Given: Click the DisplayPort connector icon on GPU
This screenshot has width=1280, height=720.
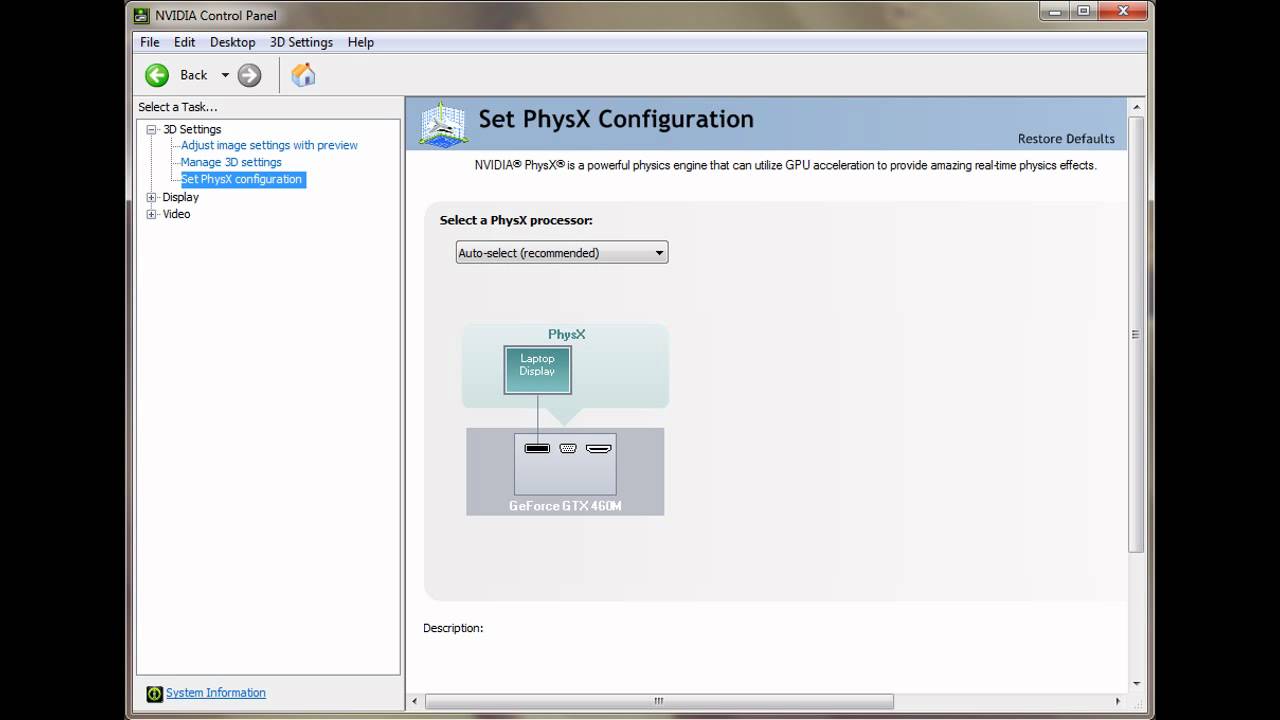Looking at the screenshot, I should coord(537,448).
